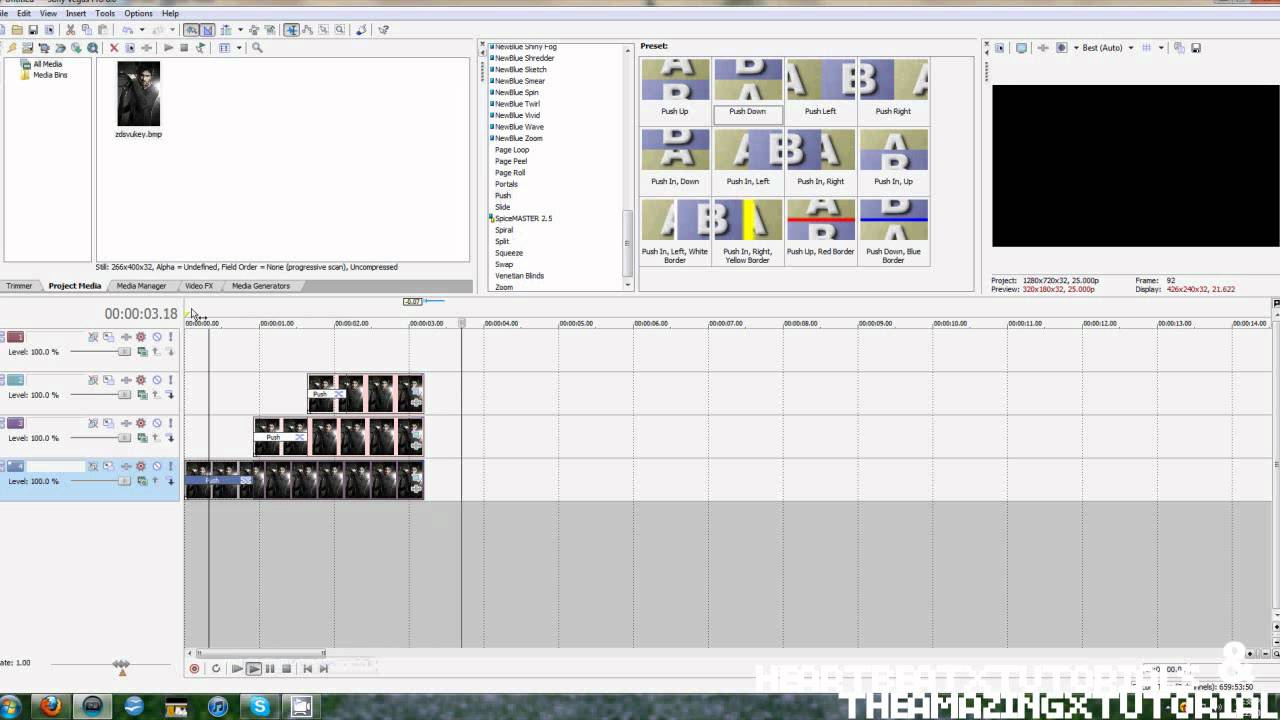Click the iTunes icon in taskbar
Screen dimensions: 1280x720
219,706
